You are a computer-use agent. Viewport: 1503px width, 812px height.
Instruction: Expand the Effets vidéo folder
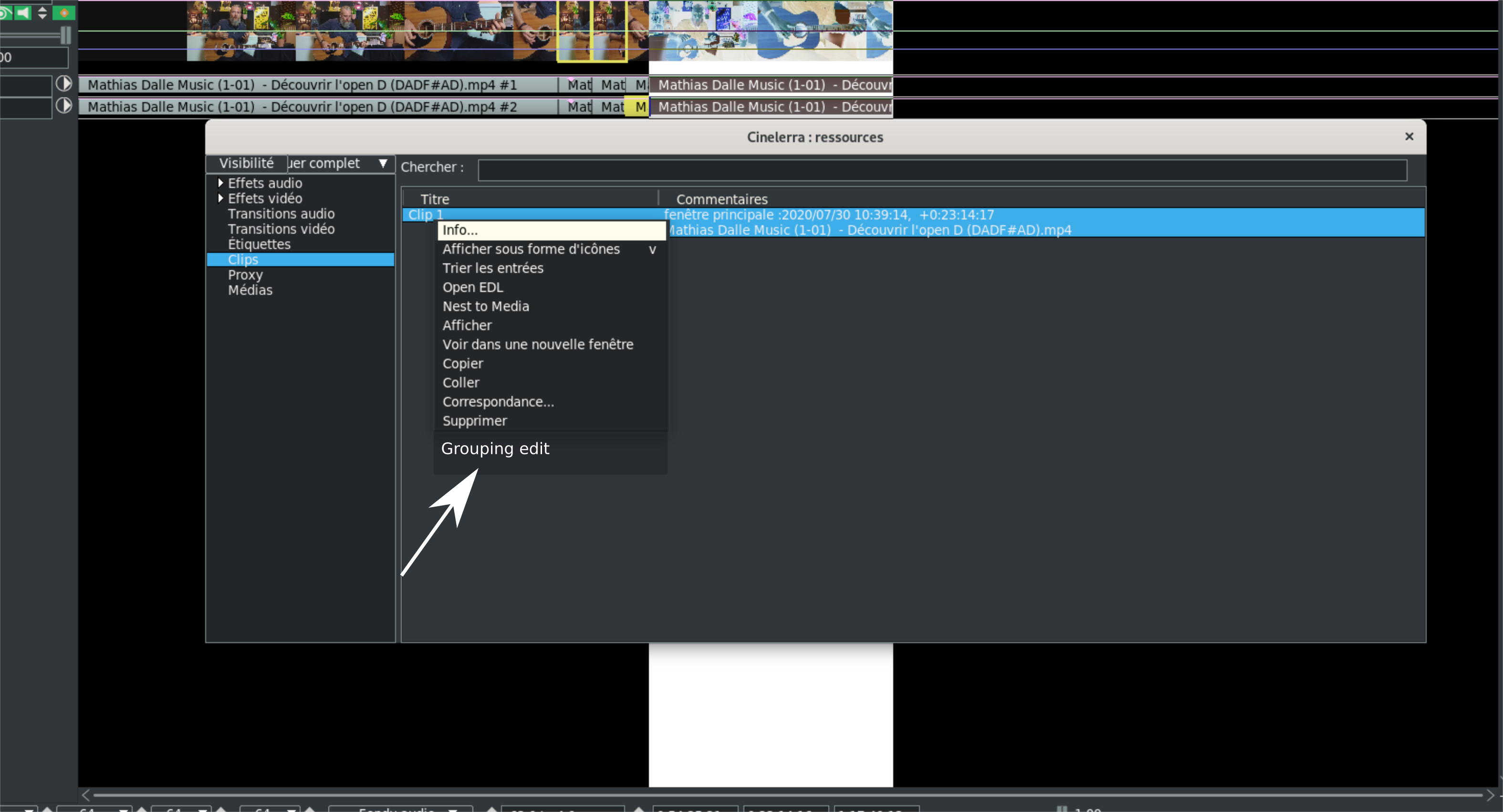tap(220, 198)
